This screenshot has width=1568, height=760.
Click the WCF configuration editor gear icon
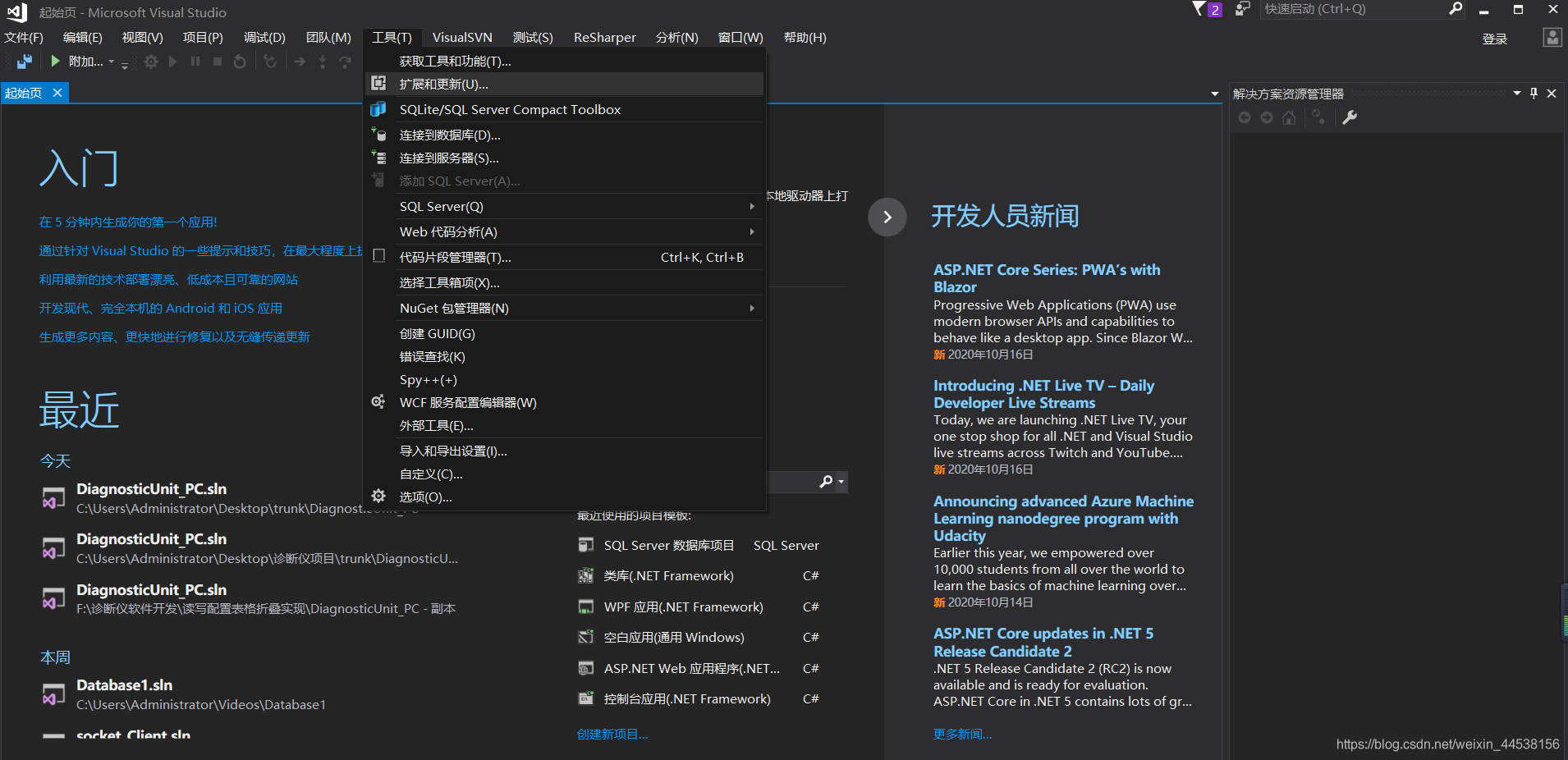(378, 402)
